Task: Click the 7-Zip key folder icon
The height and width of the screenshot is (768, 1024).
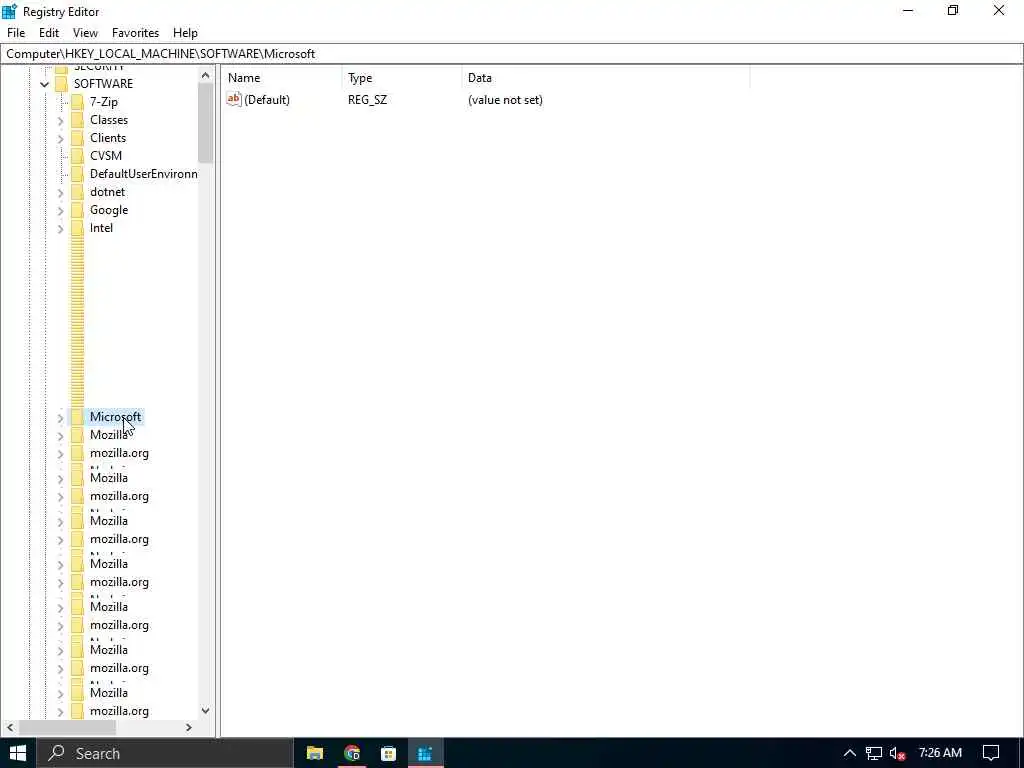Action: click(x=77, y=102)
